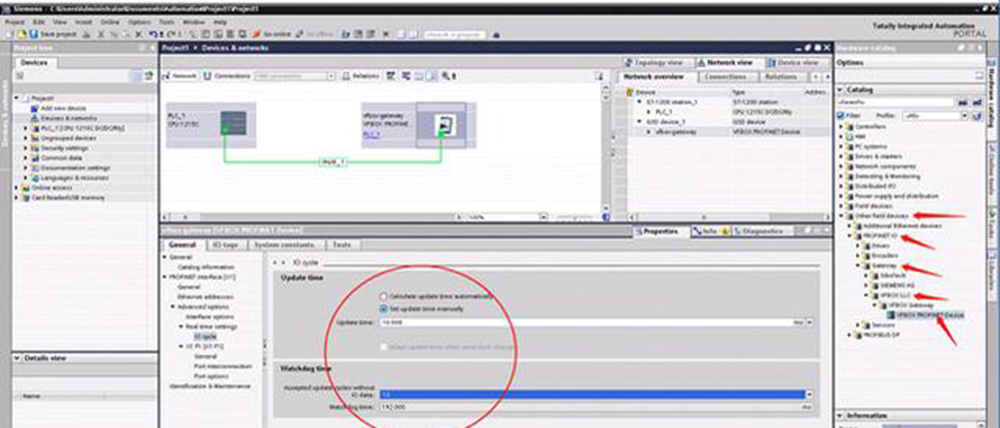Expand PROFIBUS DP folder in catalog

[850, 334]
